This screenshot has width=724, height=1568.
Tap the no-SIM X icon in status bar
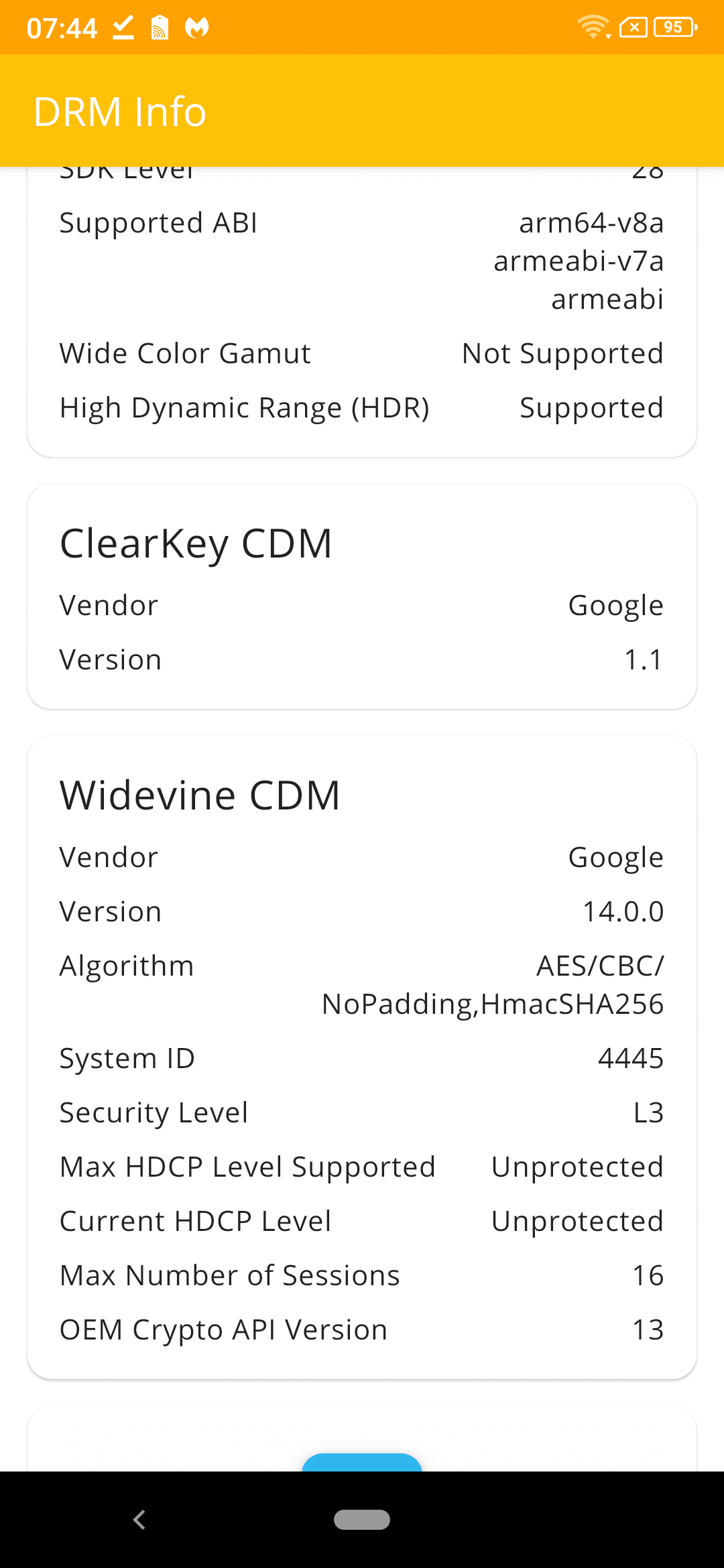(633, 27)
